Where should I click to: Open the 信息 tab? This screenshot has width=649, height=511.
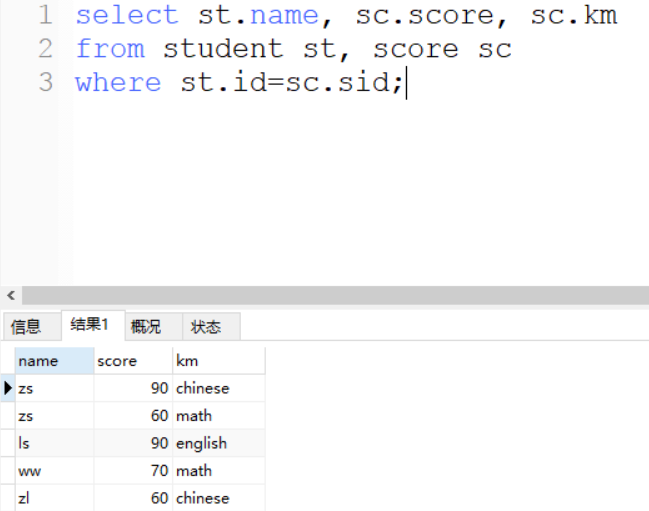31,327
